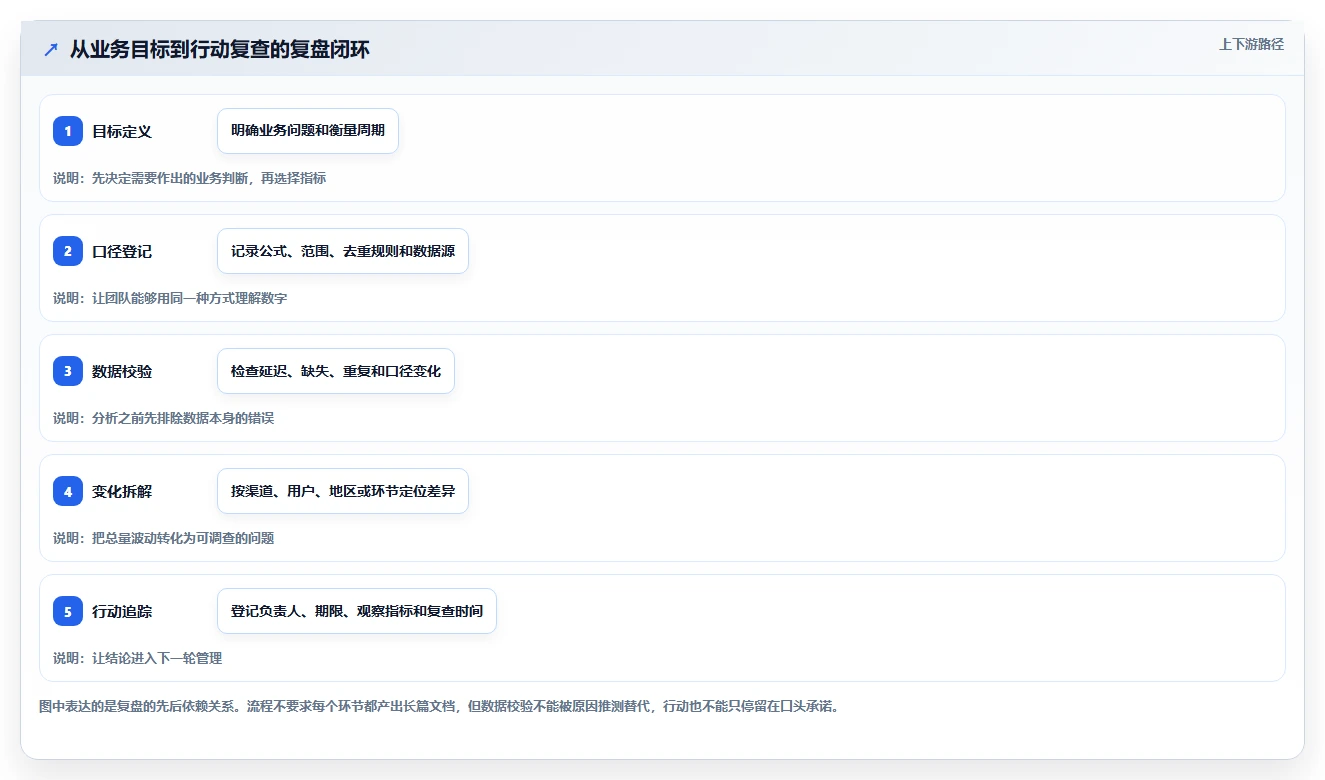
Task: Click the number 4 step badge
Action: tap(68, 491)
